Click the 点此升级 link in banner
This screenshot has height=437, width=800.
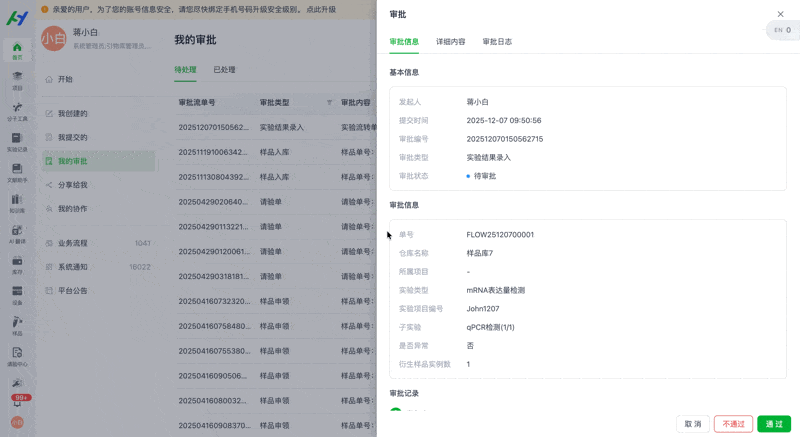321,9
